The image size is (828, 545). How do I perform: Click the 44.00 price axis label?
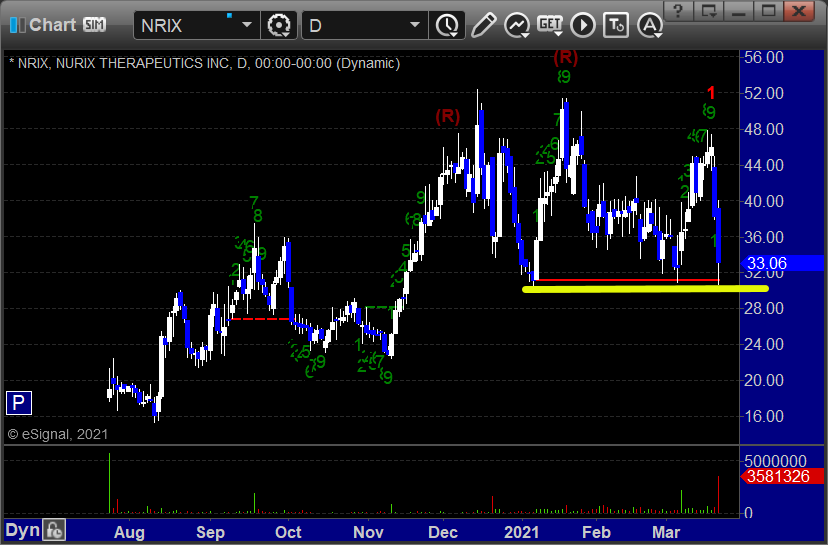tap(764, 165)
